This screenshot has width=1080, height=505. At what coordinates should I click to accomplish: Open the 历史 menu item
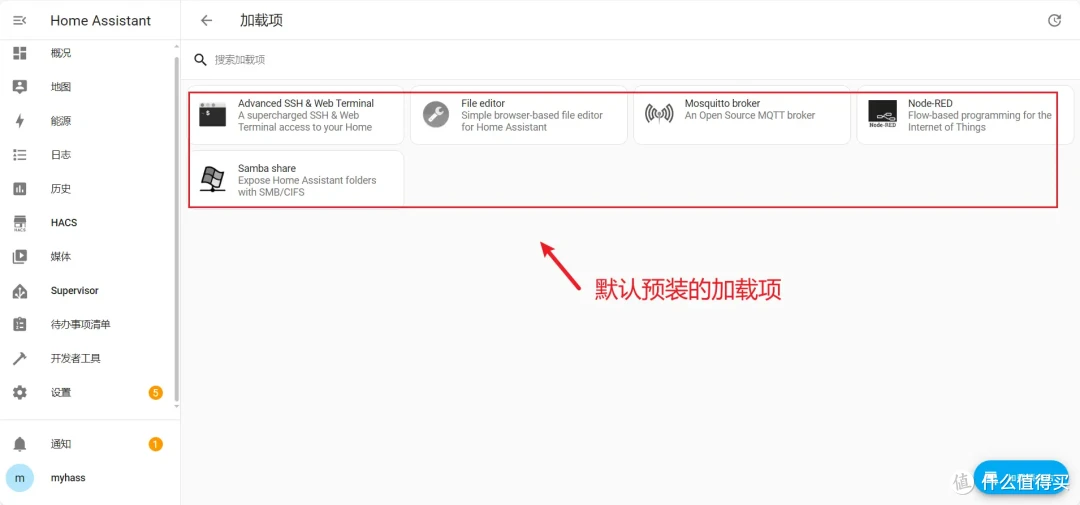(x=88, y=189)
